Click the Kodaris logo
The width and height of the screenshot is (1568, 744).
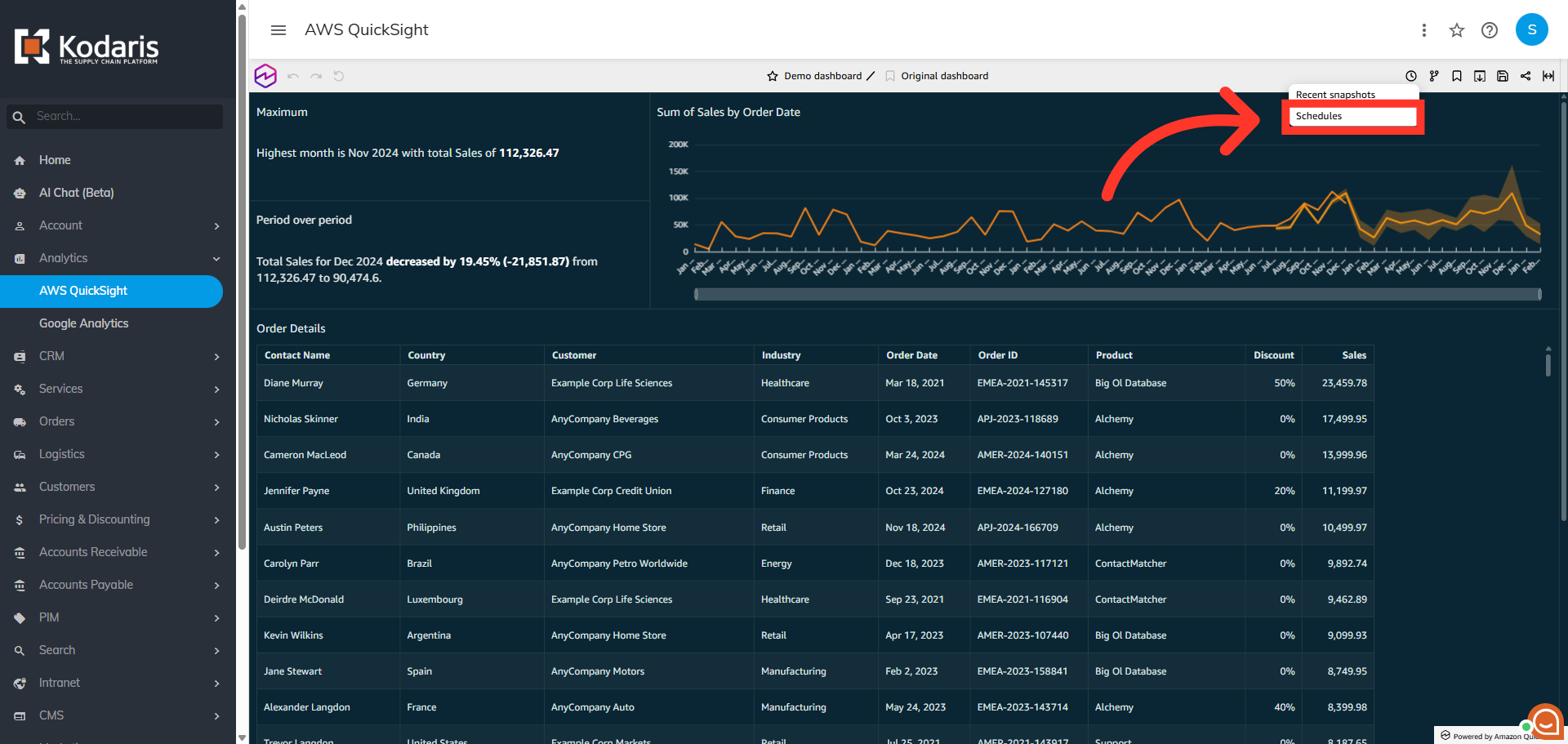[87, 47]
